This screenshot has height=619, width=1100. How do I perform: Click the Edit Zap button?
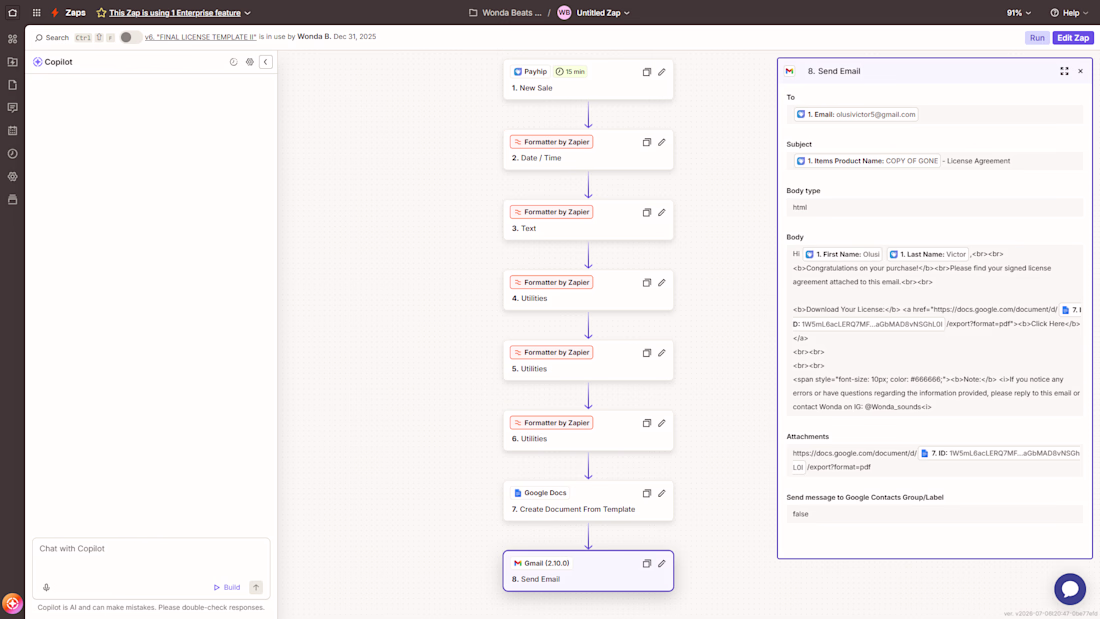[x=1073, y=38]
